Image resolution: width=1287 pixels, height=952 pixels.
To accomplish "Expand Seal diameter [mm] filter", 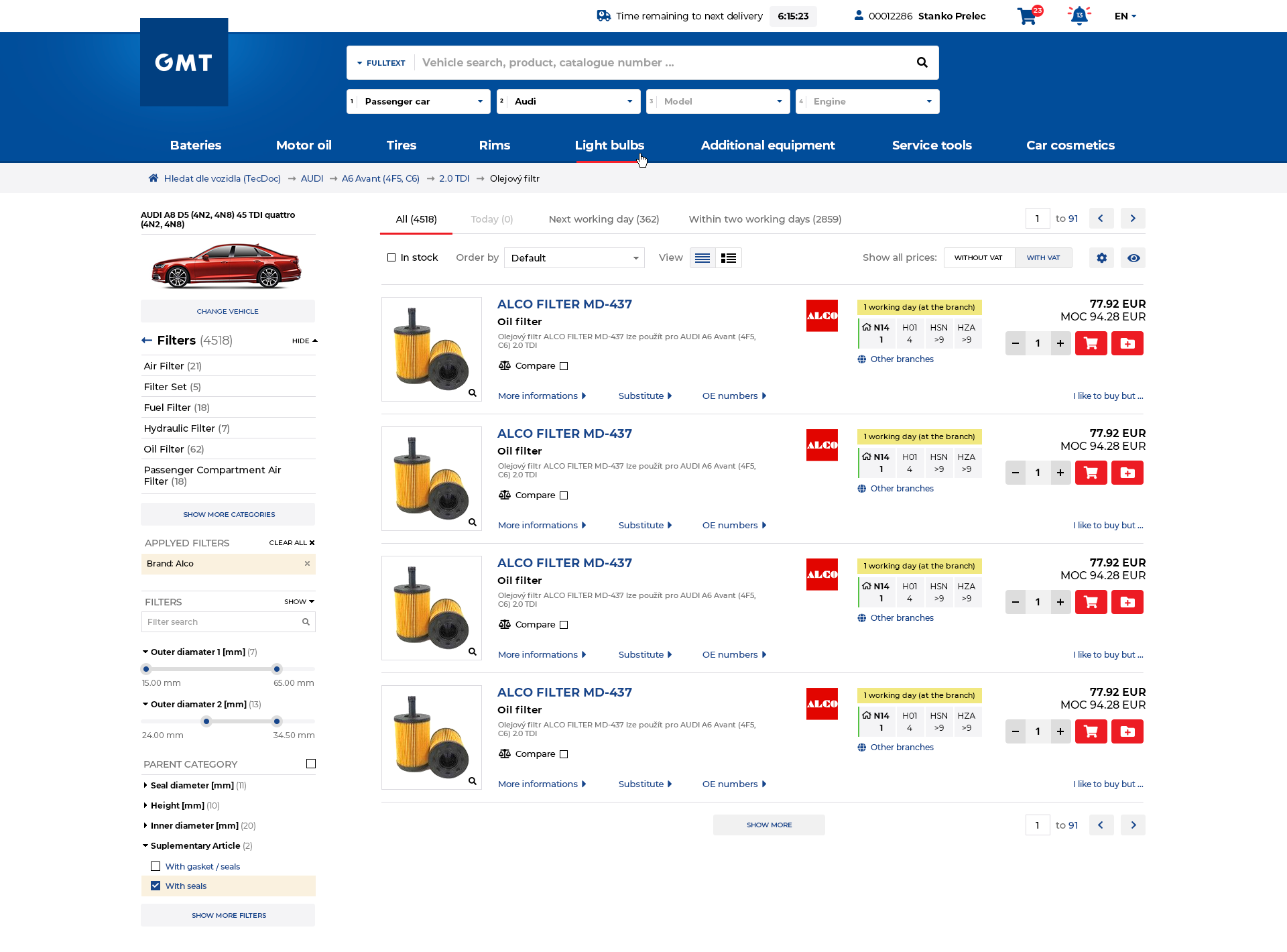I will pyautogui.click(x=192, y=785).
